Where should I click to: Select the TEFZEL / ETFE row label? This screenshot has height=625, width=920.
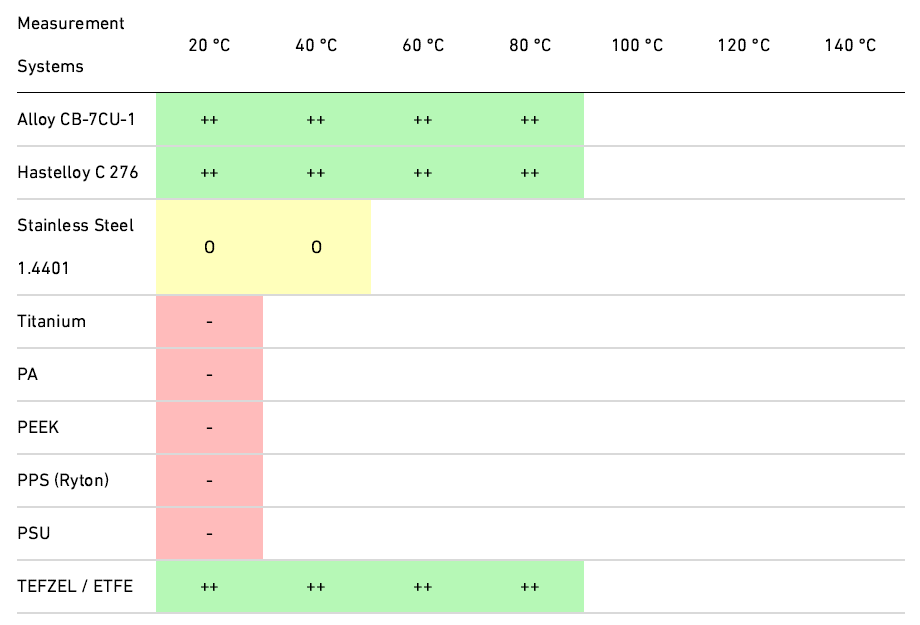[x=75, y=587]
